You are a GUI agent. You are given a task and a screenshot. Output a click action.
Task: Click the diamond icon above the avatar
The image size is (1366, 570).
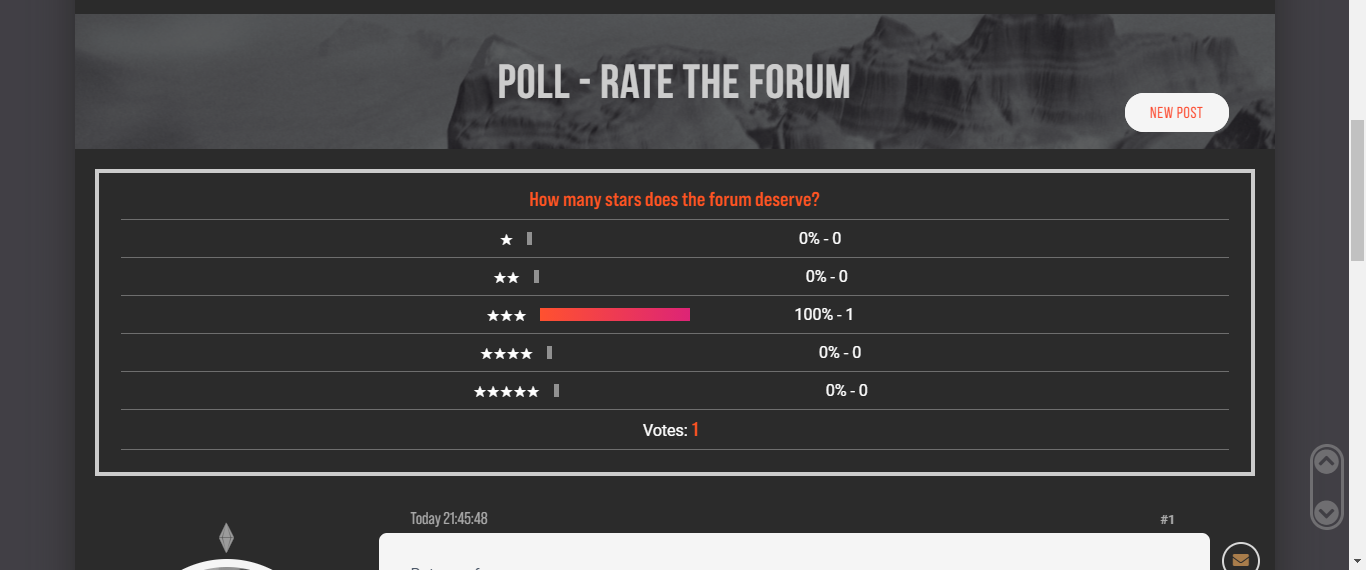[227, 537]
